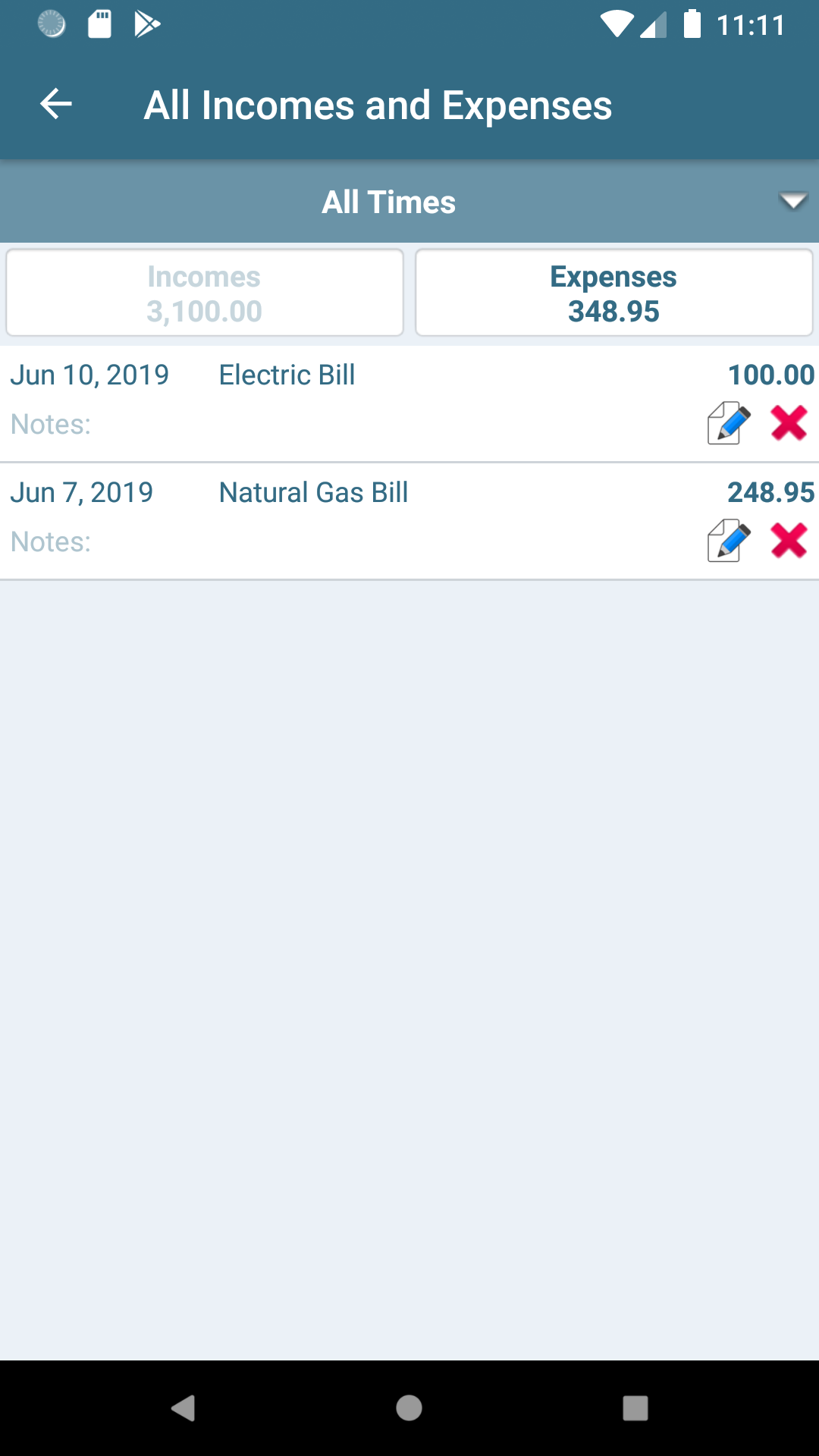Tap the Play Store status bar icon
The image size is (819, 1456).
147,24
